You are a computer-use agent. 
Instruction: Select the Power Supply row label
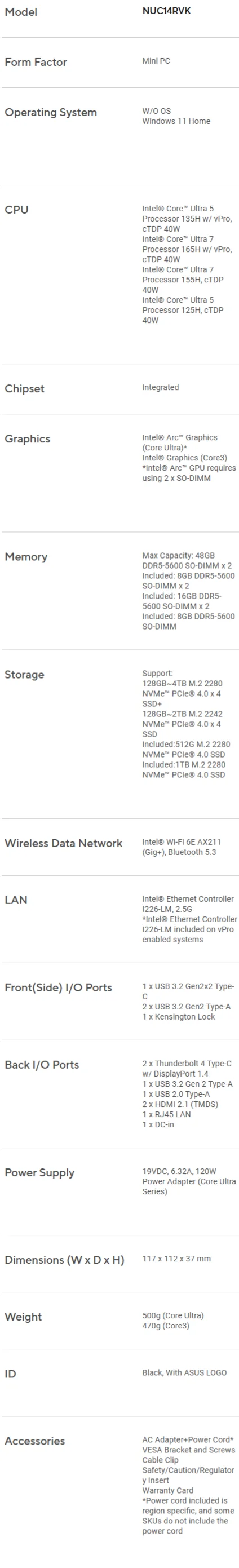[39, 1172]
